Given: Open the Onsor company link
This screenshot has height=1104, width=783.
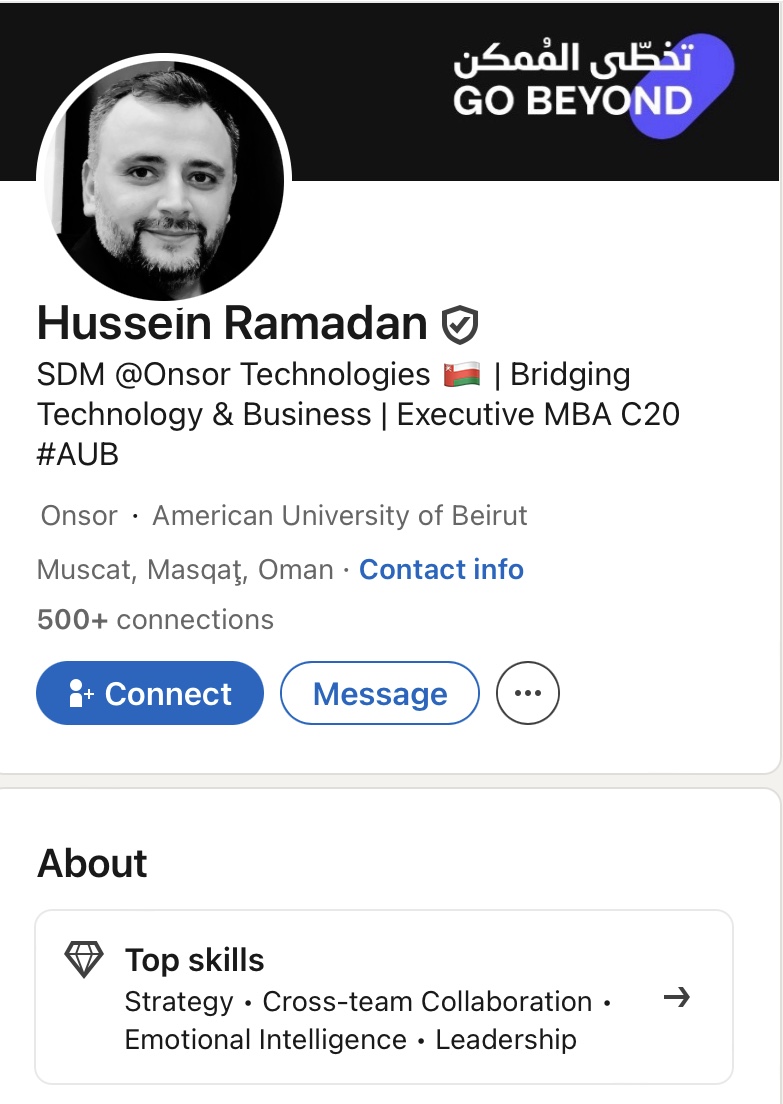Looking at the screenshot, I should 79,516.
